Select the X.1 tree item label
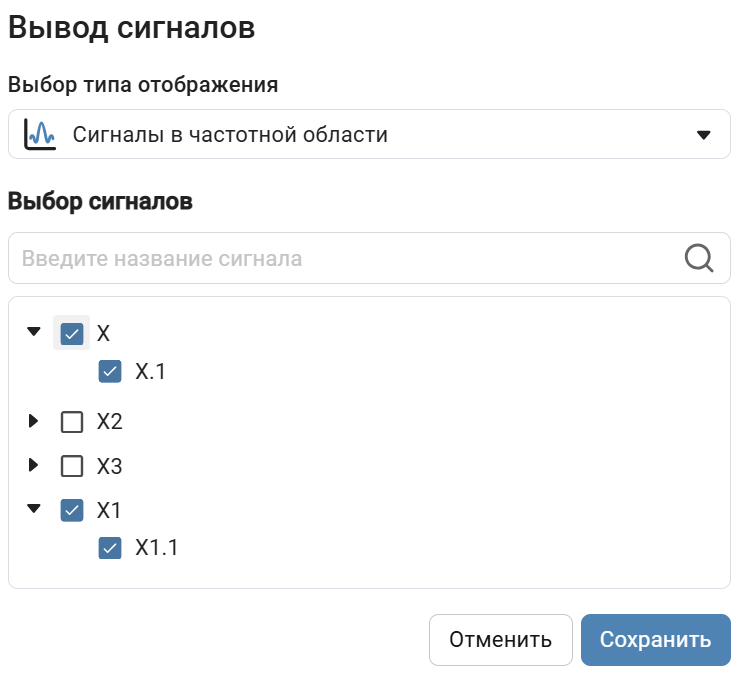Screen dimensions: 745x683 [x=150, y=372]
